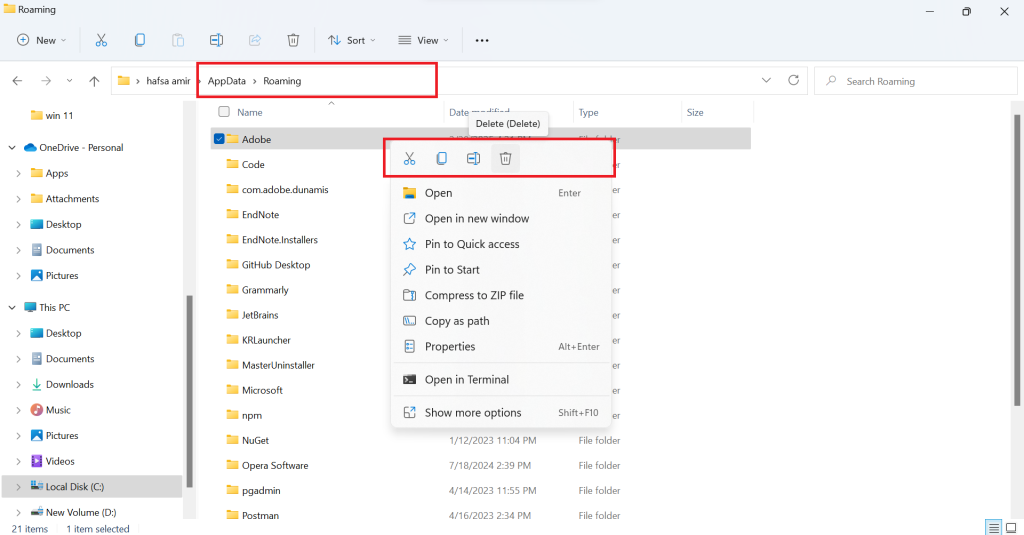The width and height of the screenshot is (1024, 535).
Task: Sort by the Size column header
Action: click(x=695, y=112)
